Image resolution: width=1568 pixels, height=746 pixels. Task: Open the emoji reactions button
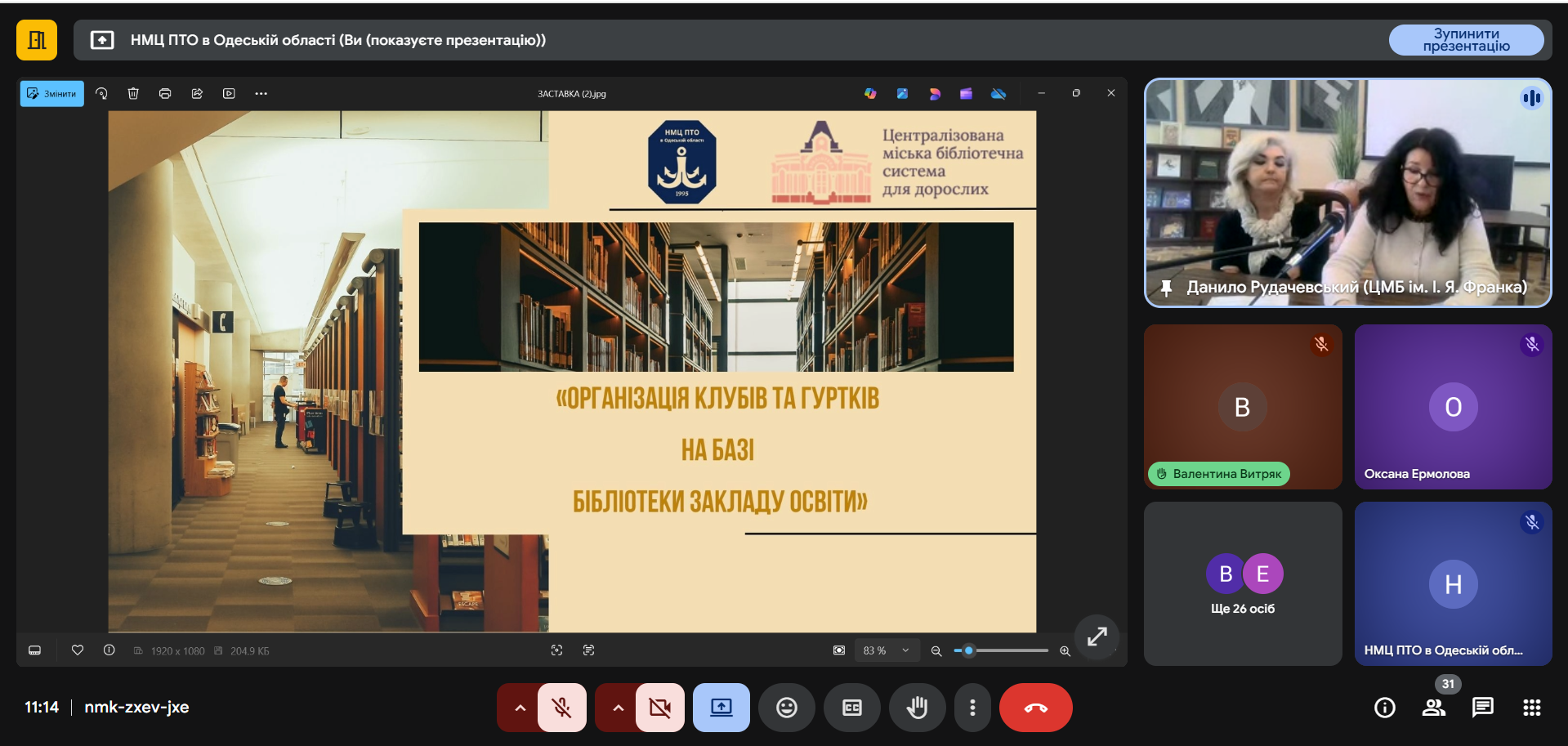click(786, 708)
